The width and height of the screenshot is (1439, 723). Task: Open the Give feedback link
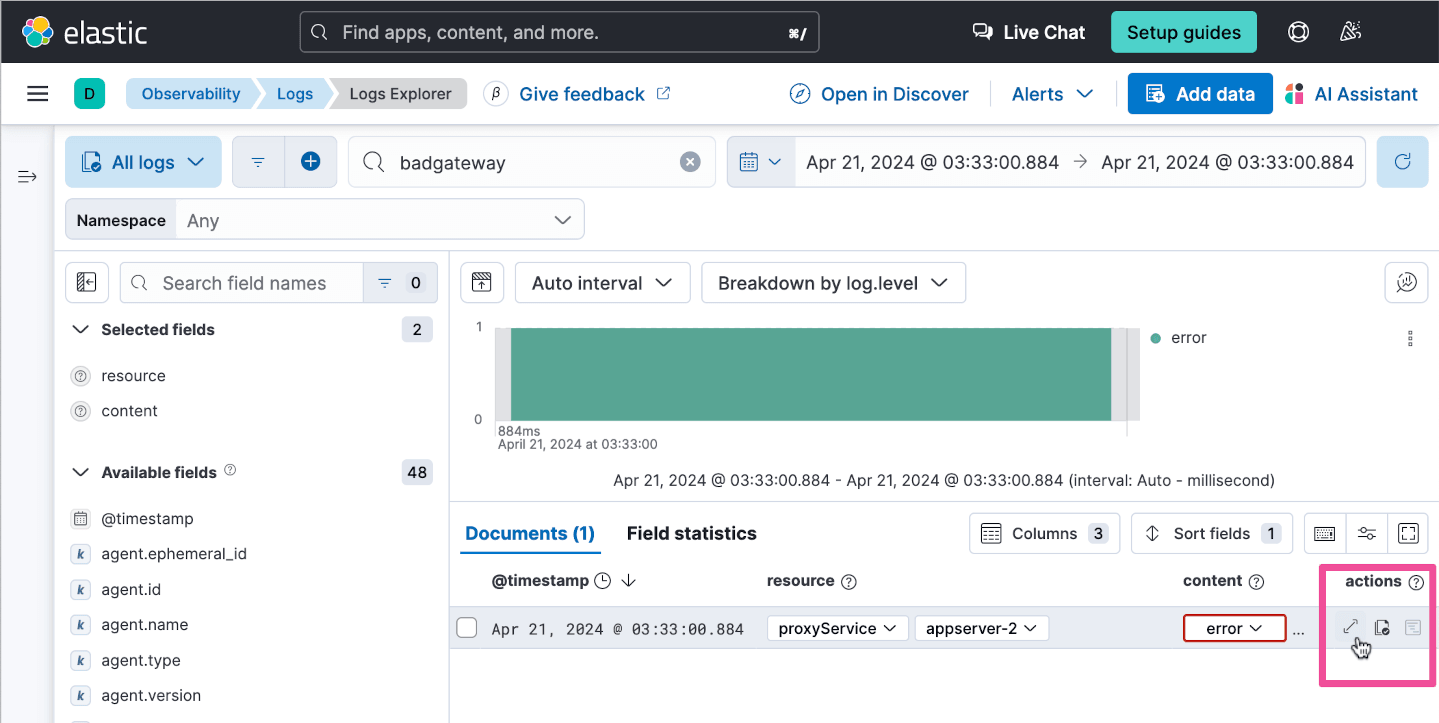point(582,94)
